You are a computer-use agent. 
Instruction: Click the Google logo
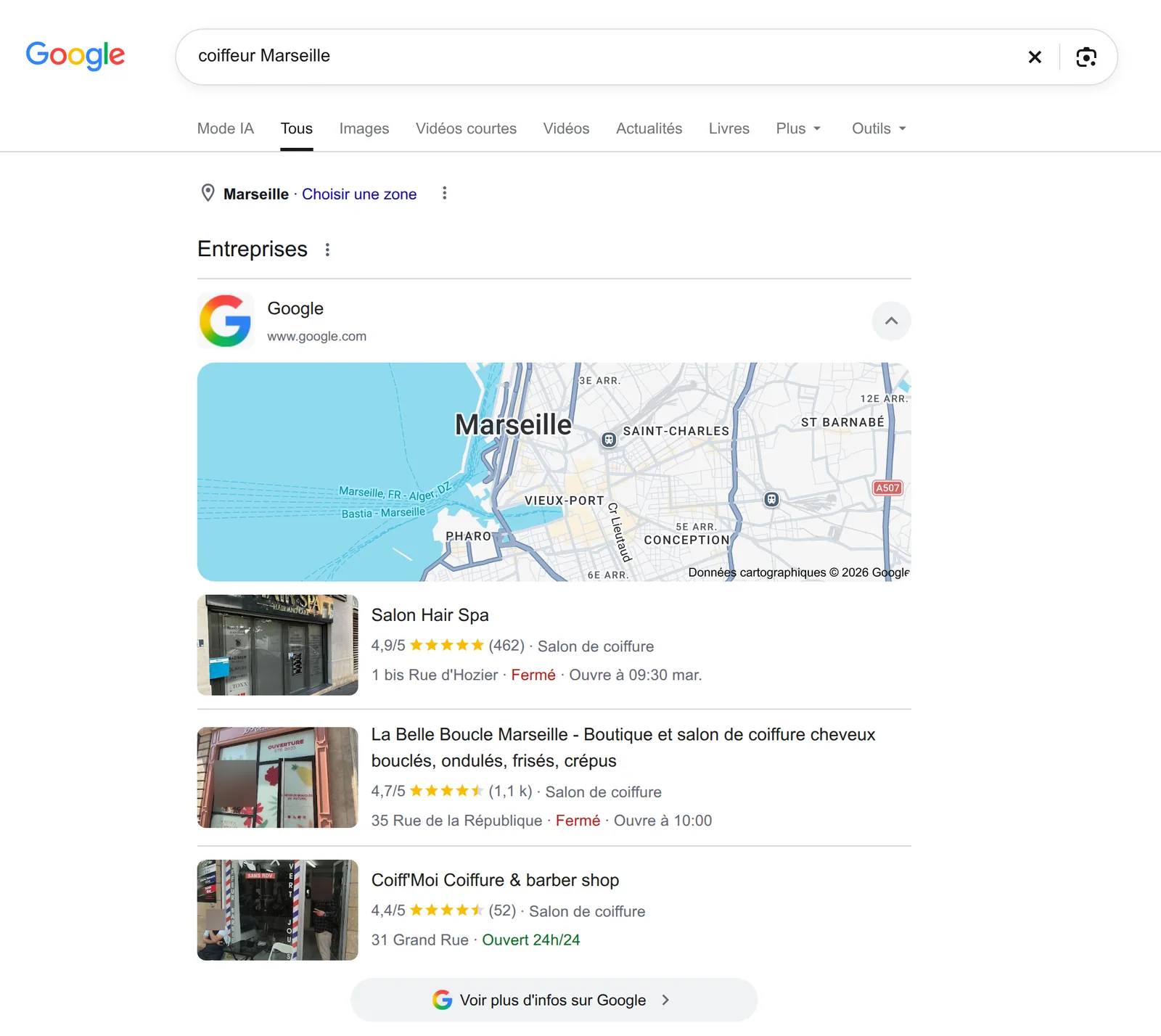click(75, 55)
